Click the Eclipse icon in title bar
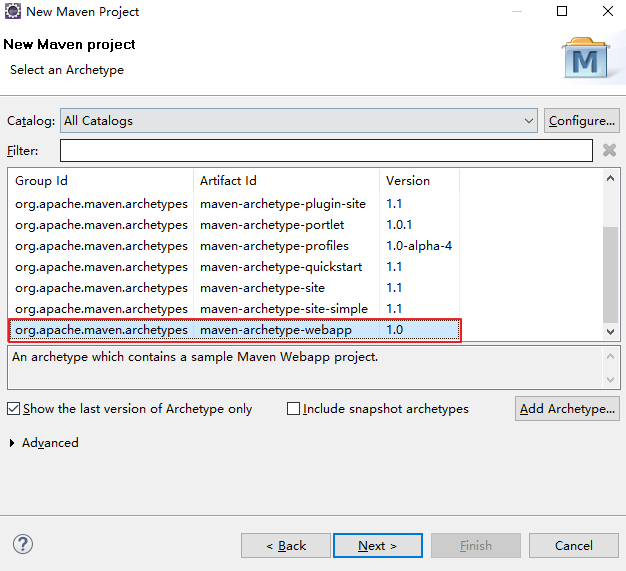 [x=12, y=11]
